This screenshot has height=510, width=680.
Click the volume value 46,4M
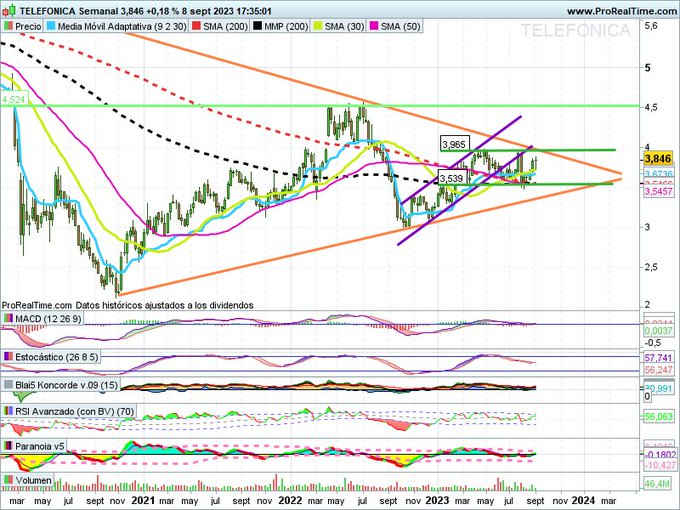pos(657,484)
